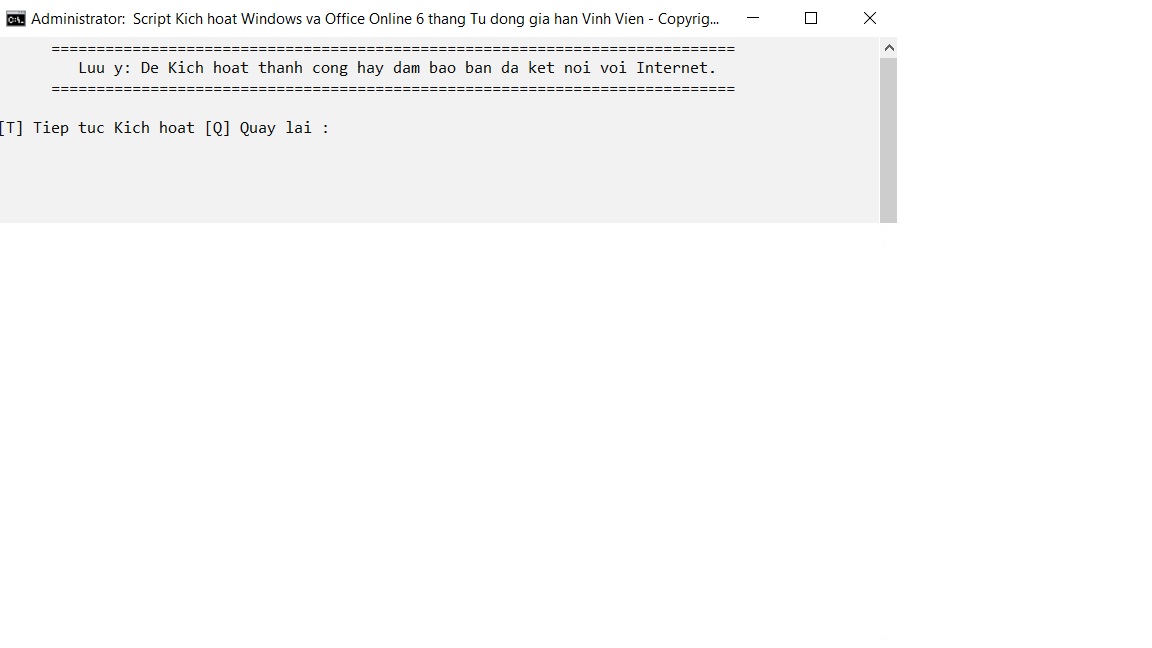1152x648 pixels.
Task: Click the window title text 'Script Kich hoat Windows'
Action: (217, 19)
